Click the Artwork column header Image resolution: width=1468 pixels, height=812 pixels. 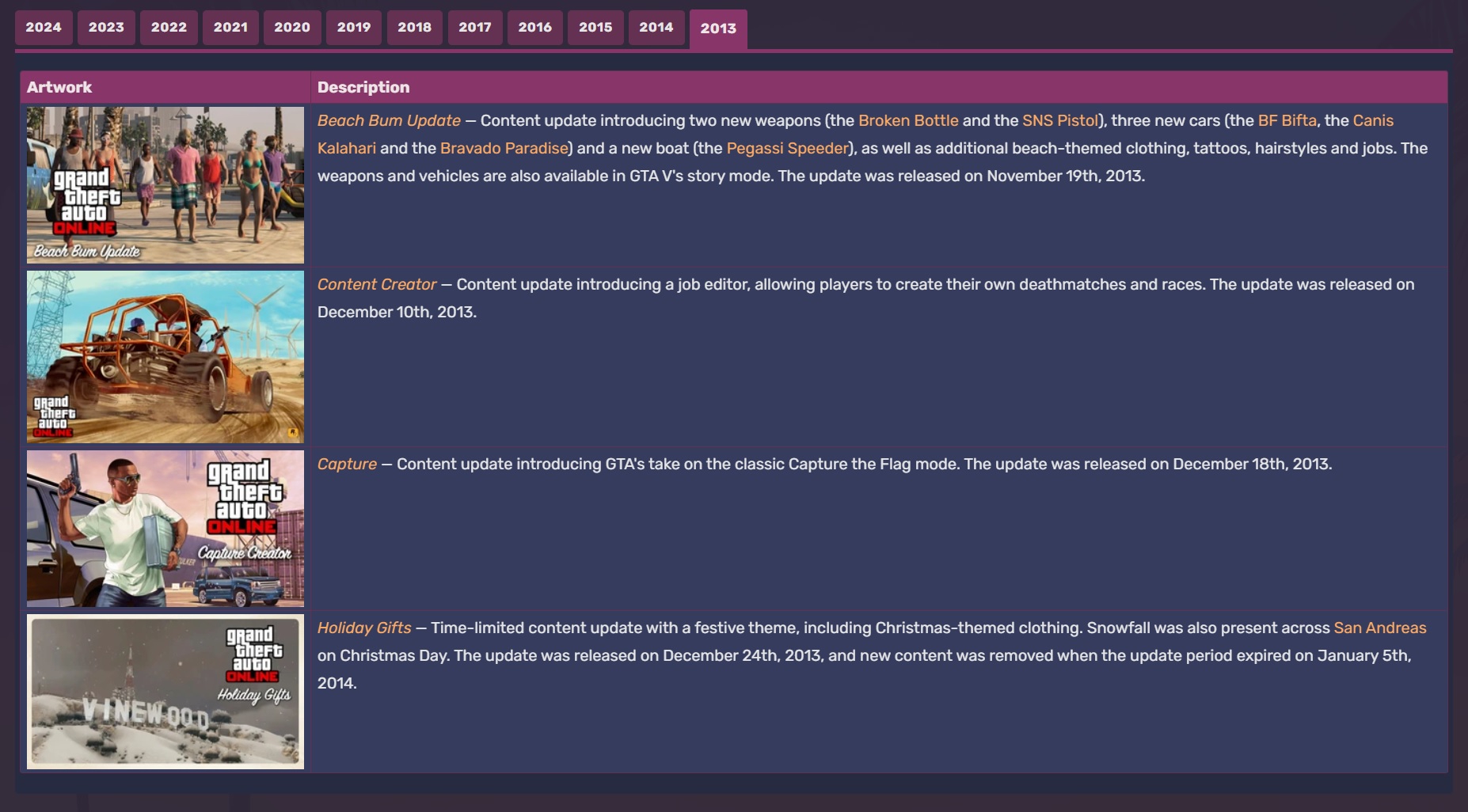coord(165,87)
